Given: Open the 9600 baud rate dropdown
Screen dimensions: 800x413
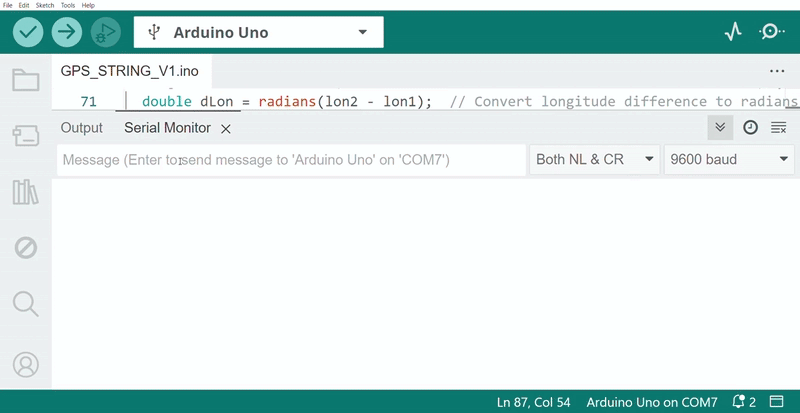Looking at the screenshot, I should click(729, 160).
